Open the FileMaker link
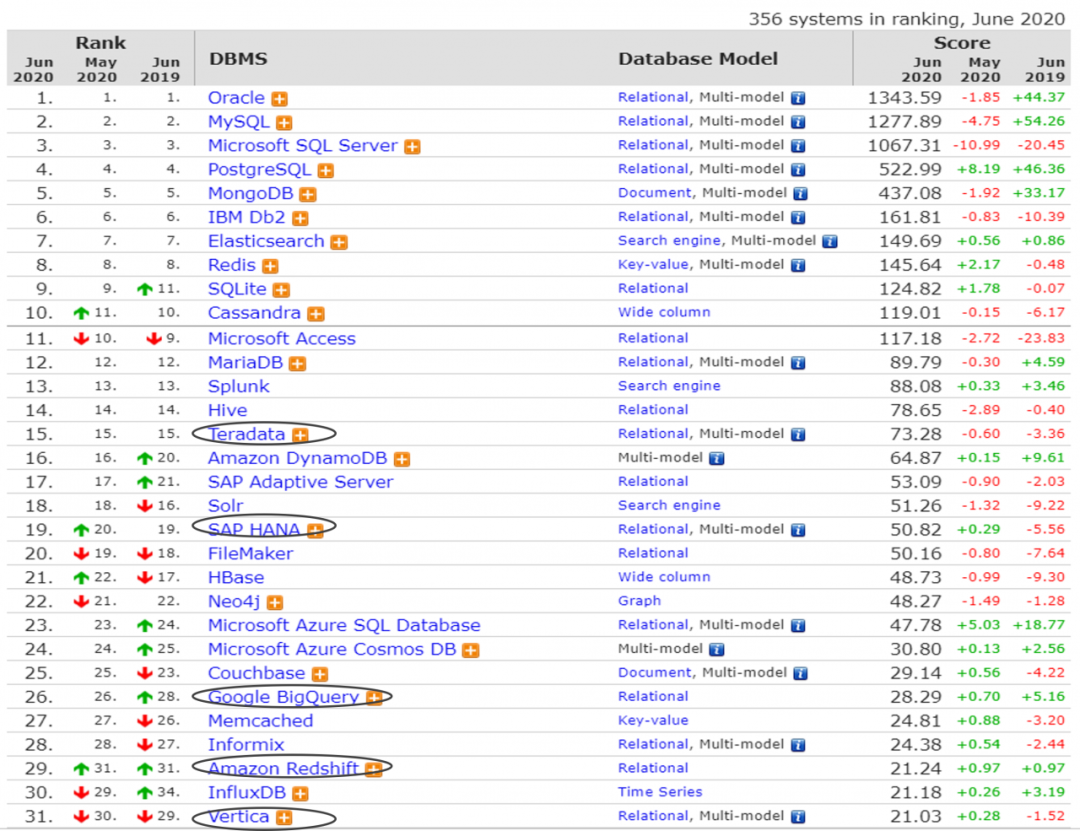The width and height of the screenshot is (1080, 831). (251, 554)
